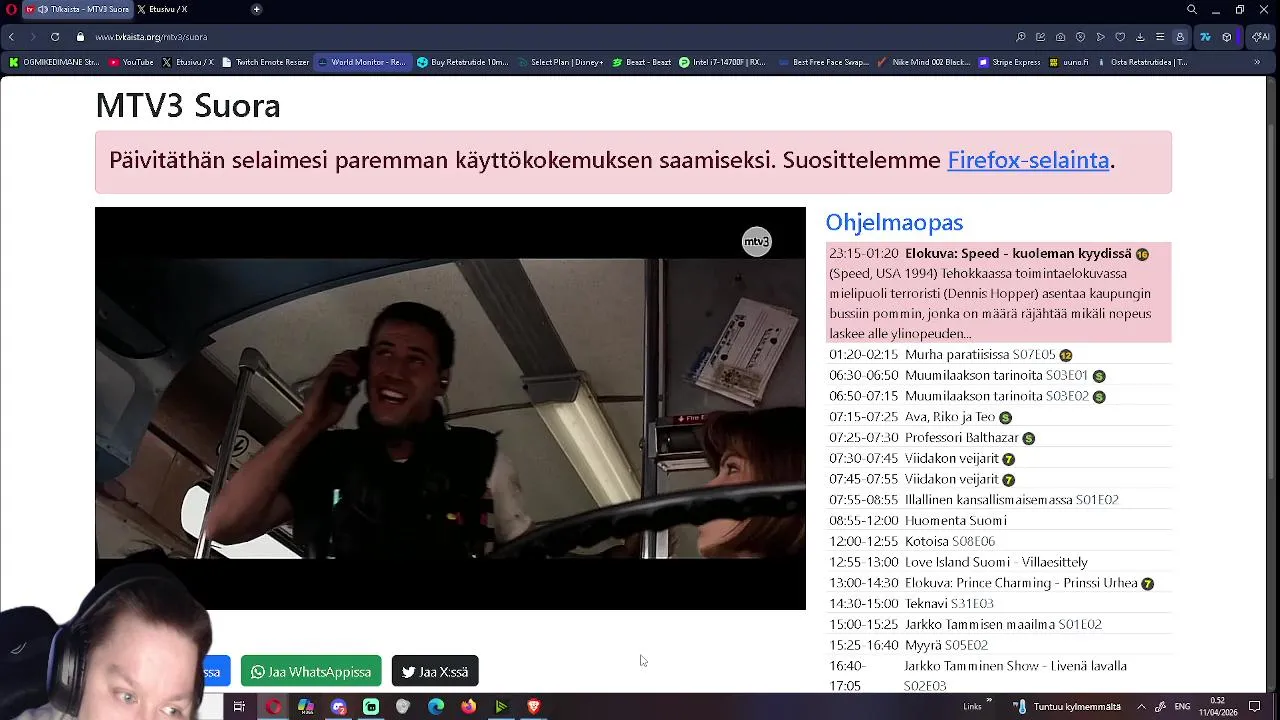Select Elokuva: Speed - kuoleman kyydissä listing
1280x720 pixels.
[998, 293]
